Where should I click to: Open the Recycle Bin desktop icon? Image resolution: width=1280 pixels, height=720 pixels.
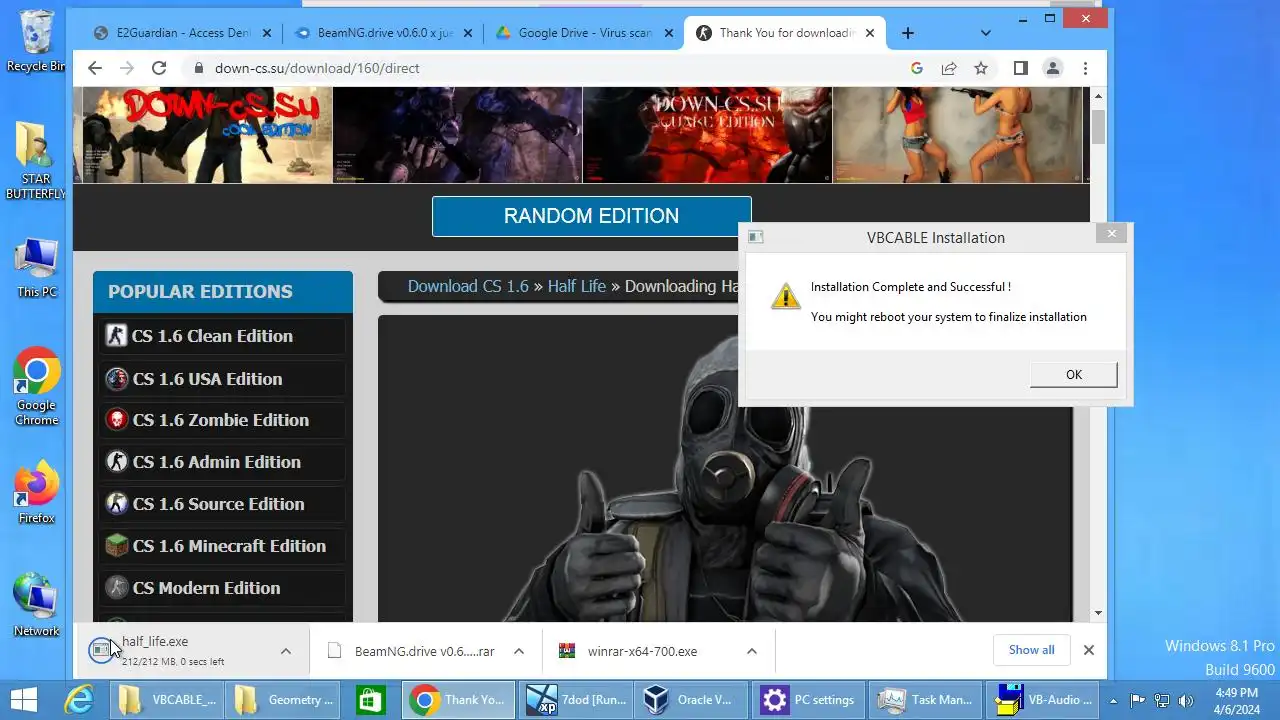coord(36,41)
